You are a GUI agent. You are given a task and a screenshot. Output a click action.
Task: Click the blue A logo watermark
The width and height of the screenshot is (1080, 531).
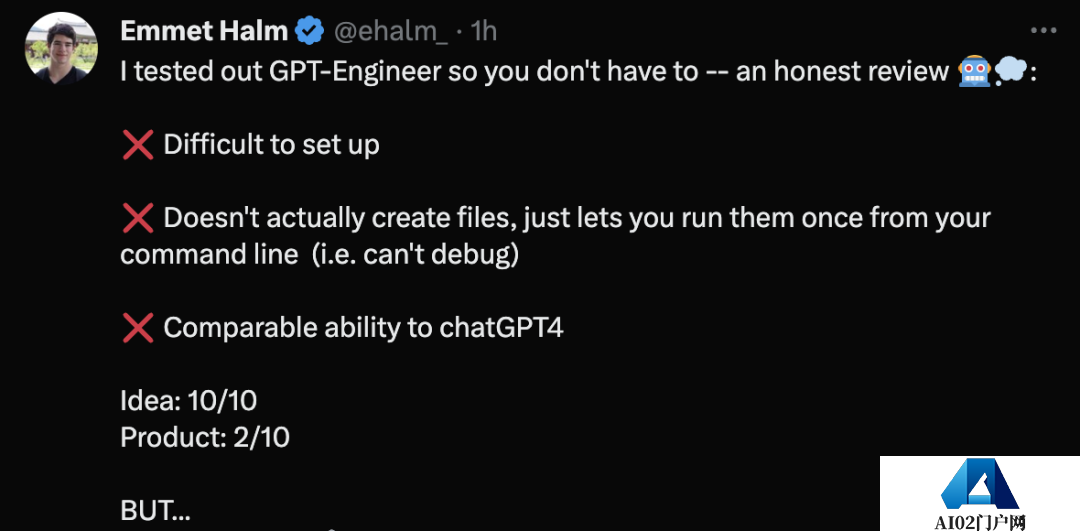pos(978,487)
